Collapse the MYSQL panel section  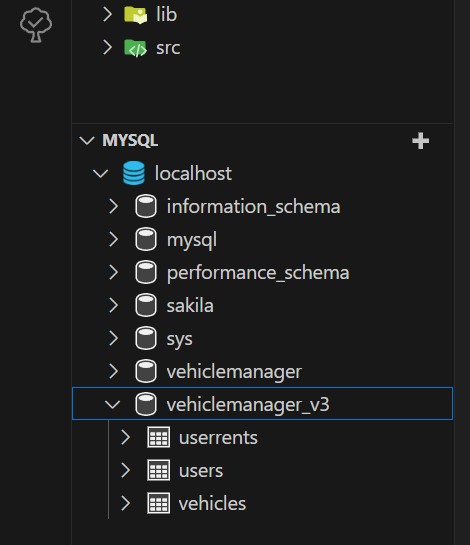(87, 140)
